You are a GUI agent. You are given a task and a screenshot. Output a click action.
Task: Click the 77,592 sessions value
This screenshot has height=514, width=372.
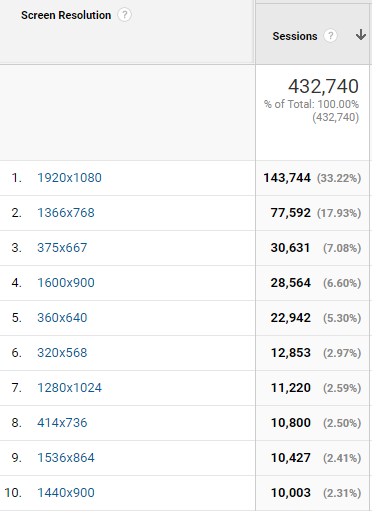[x=291, y=213]
